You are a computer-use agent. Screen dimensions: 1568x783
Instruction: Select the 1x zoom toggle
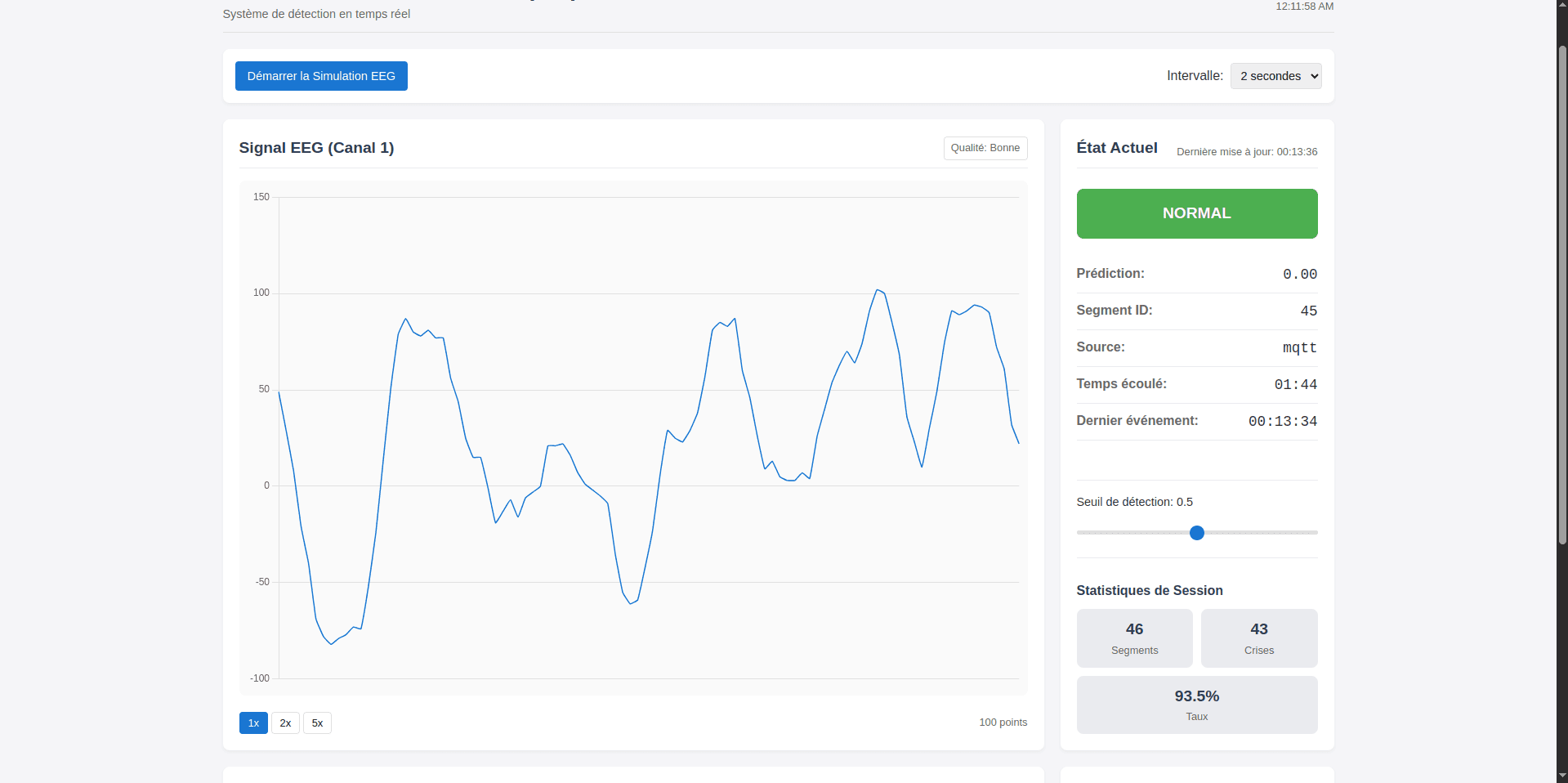pos(253,723)
